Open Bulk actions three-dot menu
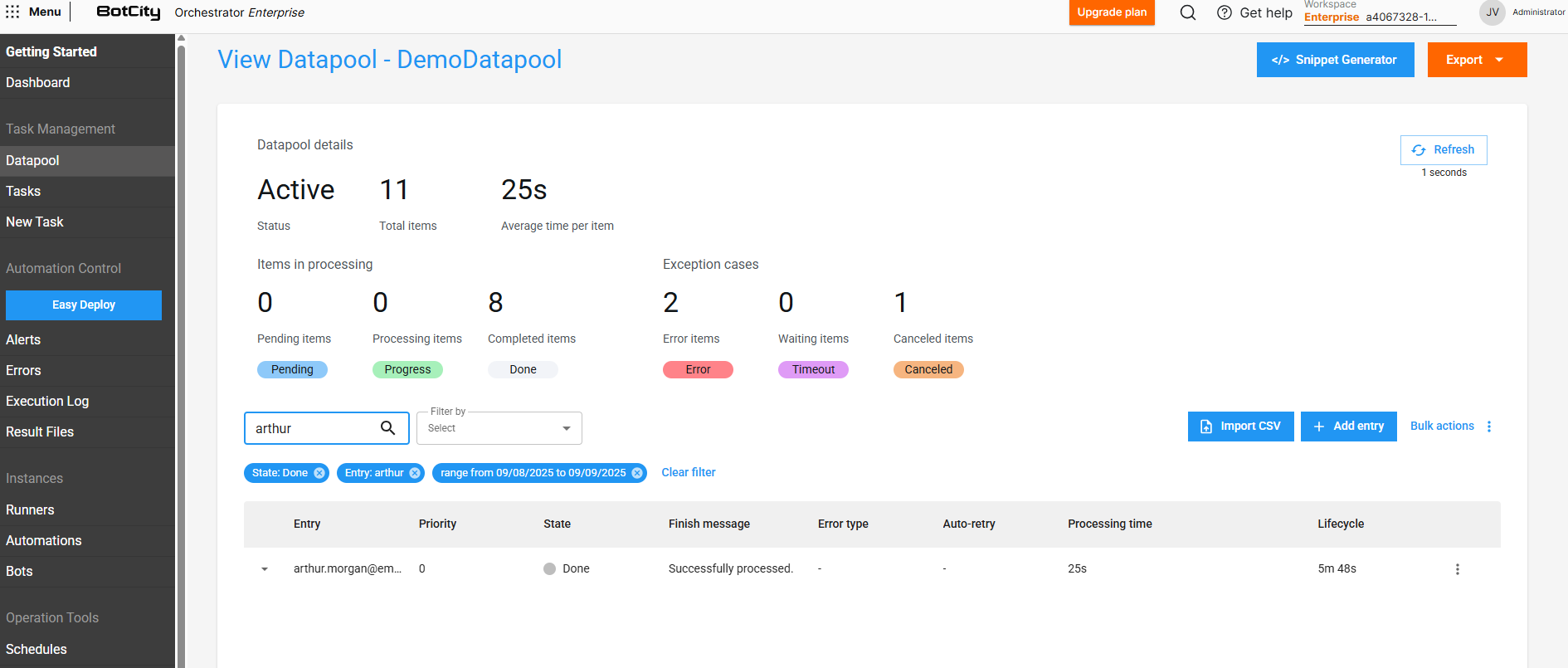This screenshot has height=668, width=1568. coord(1489,427)
